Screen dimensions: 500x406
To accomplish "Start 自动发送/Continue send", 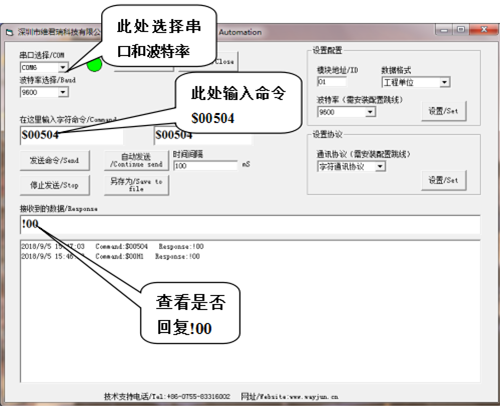I will pyautogui.click(x=136, y=160).
